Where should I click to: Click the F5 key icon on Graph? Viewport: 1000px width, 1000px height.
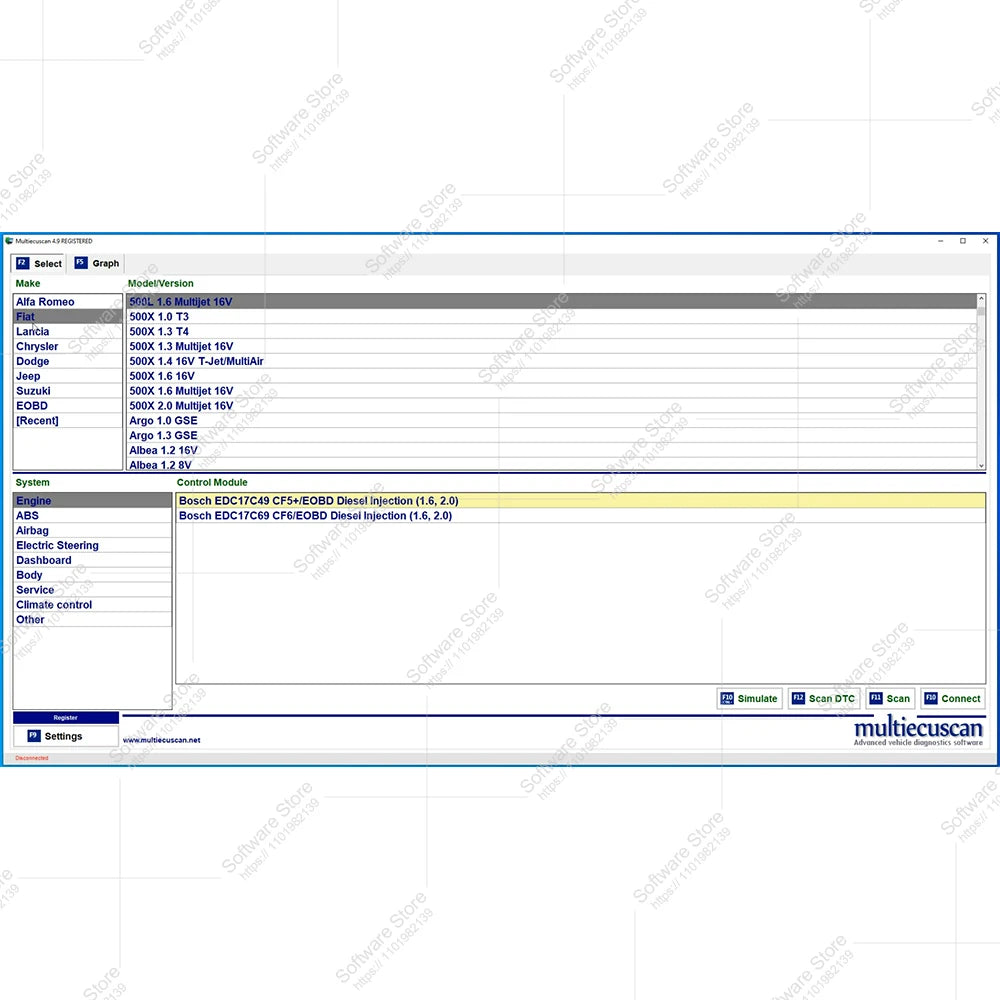pos(81,263)
